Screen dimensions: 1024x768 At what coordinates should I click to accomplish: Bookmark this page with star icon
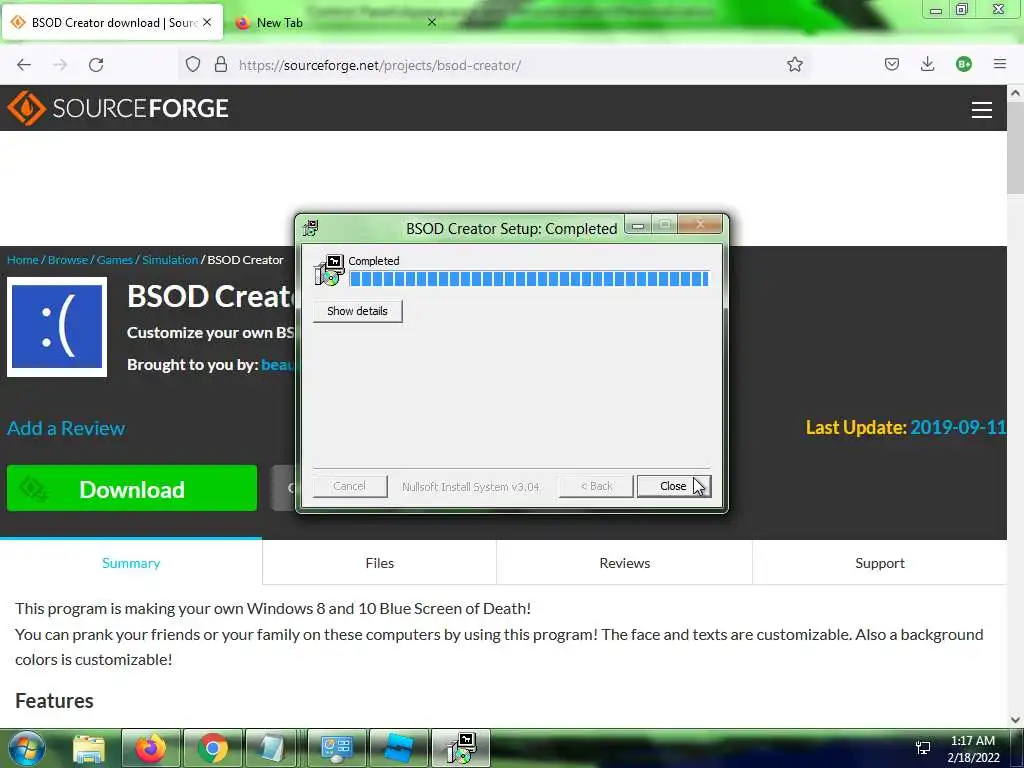(x=794, y=65)
